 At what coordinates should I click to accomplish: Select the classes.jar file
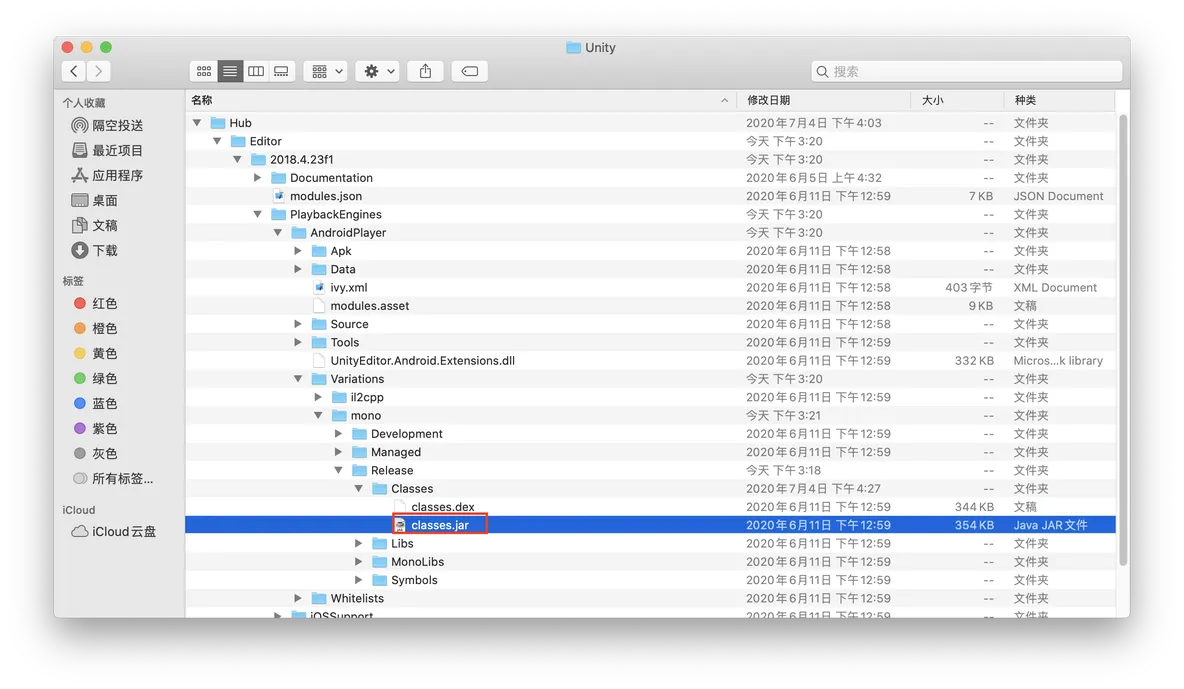(x=650, y=525)
